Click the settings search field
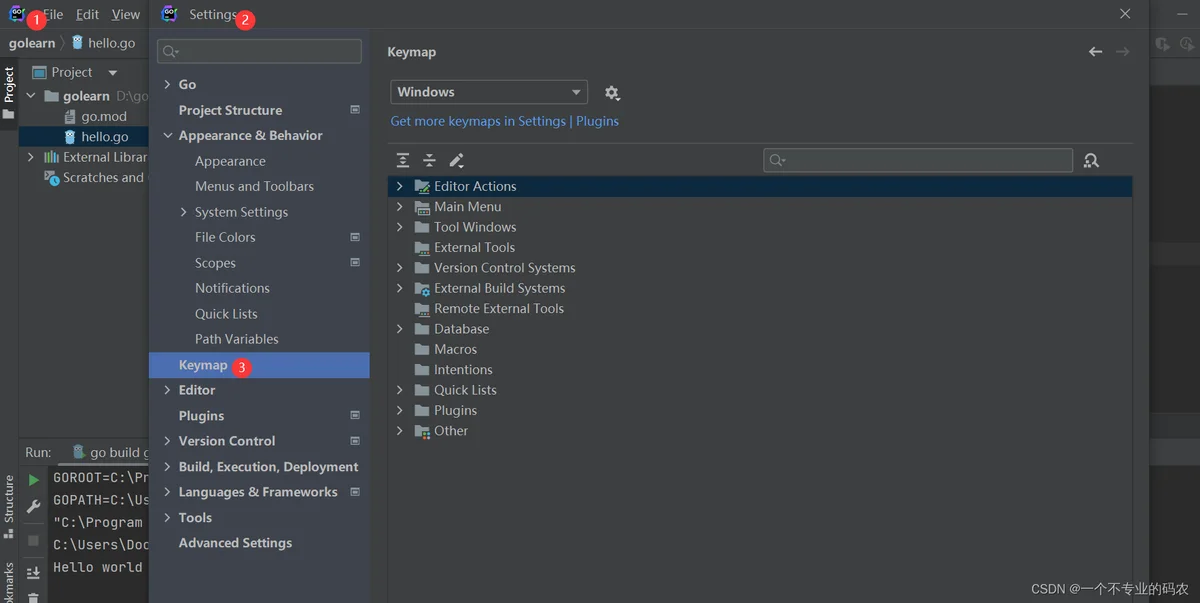Screen dimensions: 1200x603 point(259,51)
